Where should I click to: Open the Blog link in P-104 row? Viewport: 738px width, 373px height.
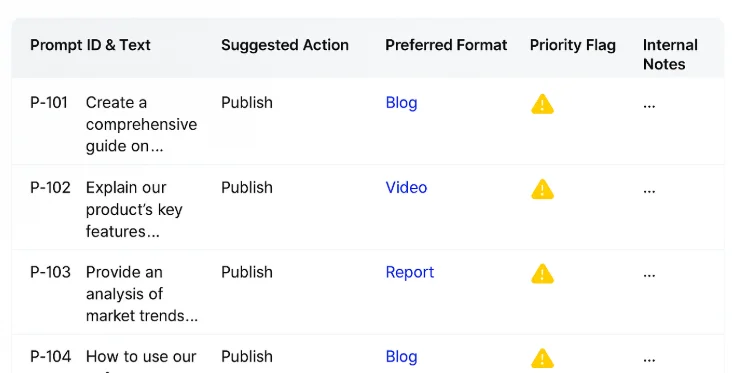401,357
